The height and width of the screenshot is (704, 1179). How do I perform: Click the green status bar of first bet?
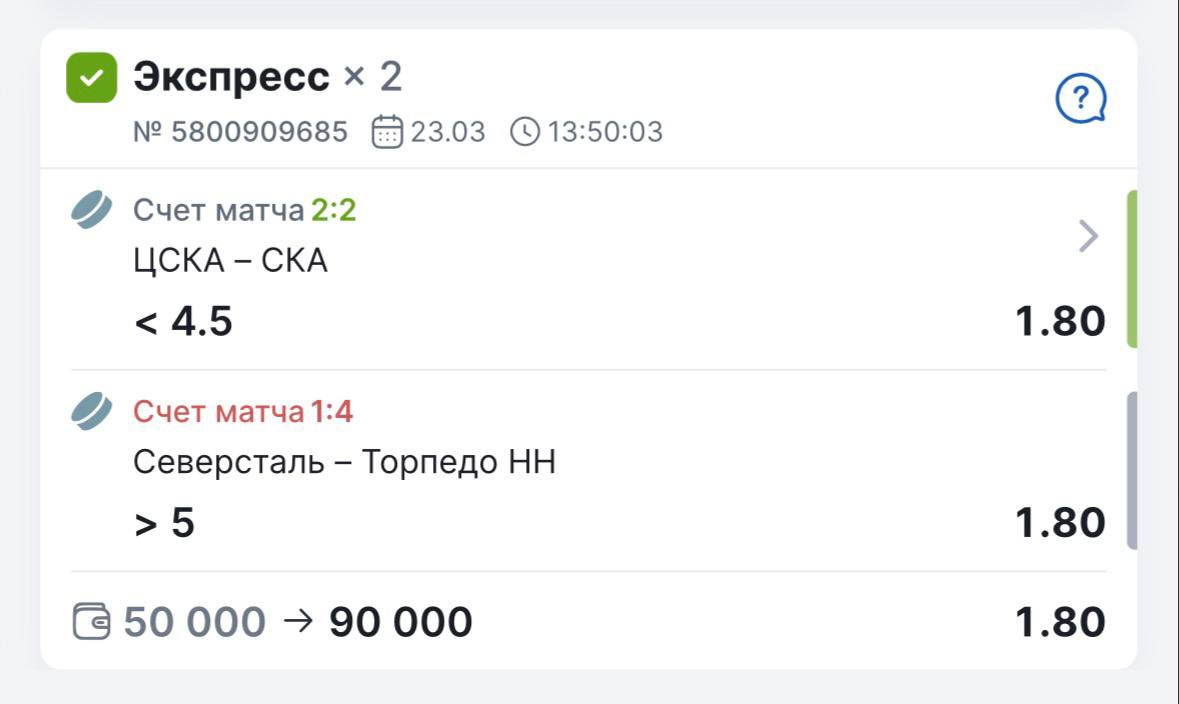tap(1132, 269)
